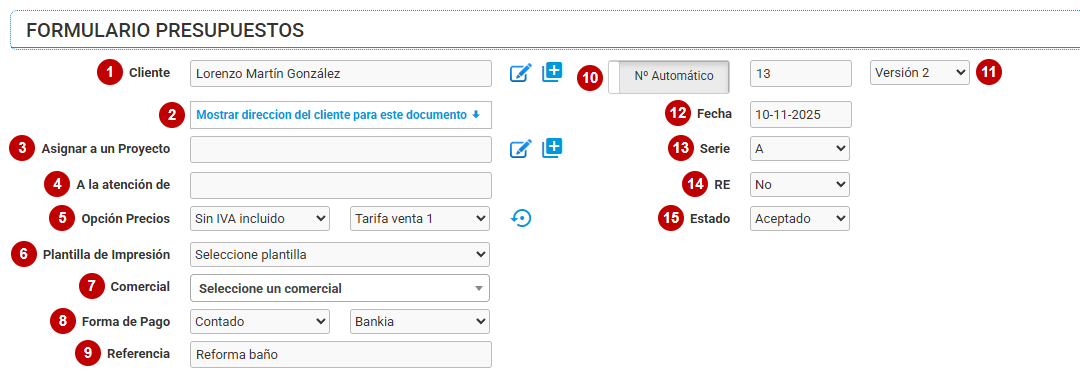The height and width of the screenshot is (382, 1080).
Task: Open the RE dropdown showing No
Action: pos(800,184)
